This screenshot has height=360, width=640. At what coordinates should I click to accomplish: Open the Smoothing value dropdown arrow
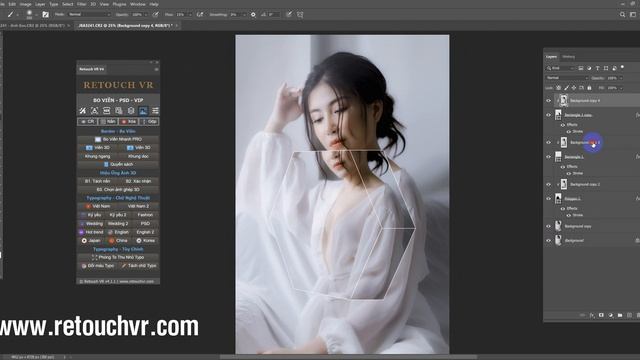(x=244, y=14)
